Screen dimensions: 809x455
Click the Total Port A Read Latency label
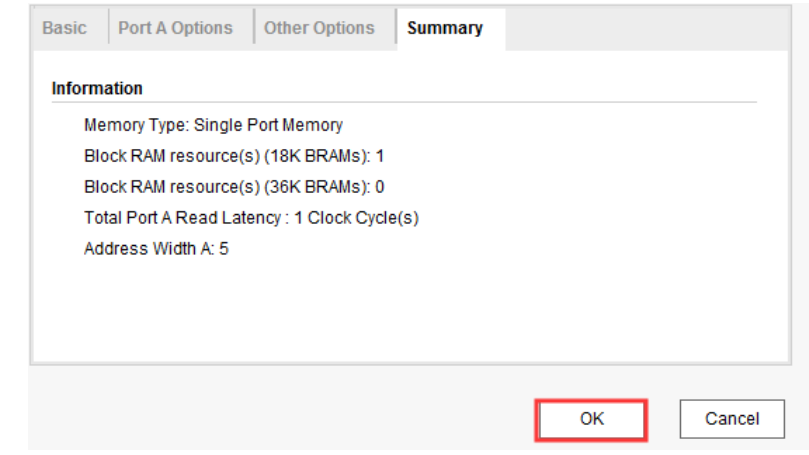[186, 218]
